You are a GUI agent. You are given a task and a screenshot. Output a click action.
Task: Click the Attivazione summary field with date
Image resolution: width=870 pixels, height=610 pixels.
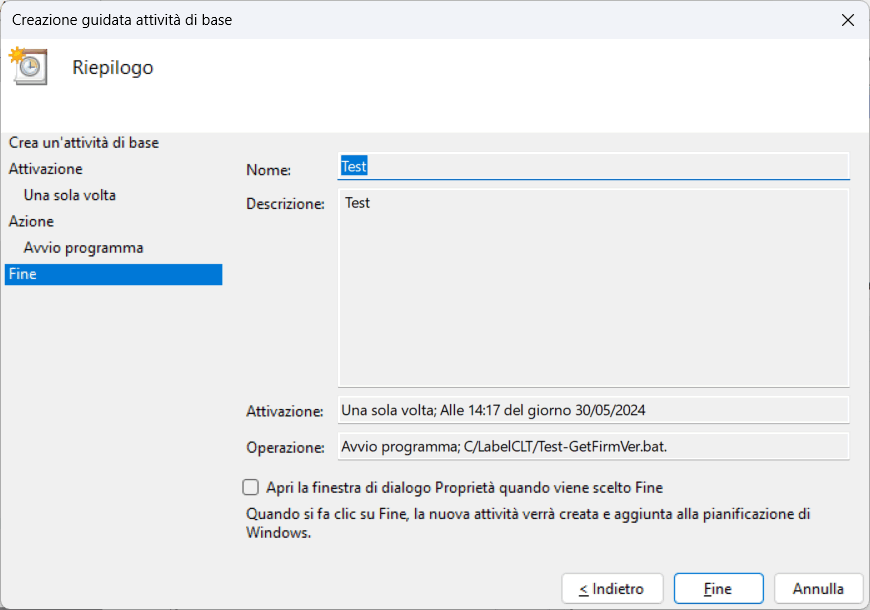point(594,411)
